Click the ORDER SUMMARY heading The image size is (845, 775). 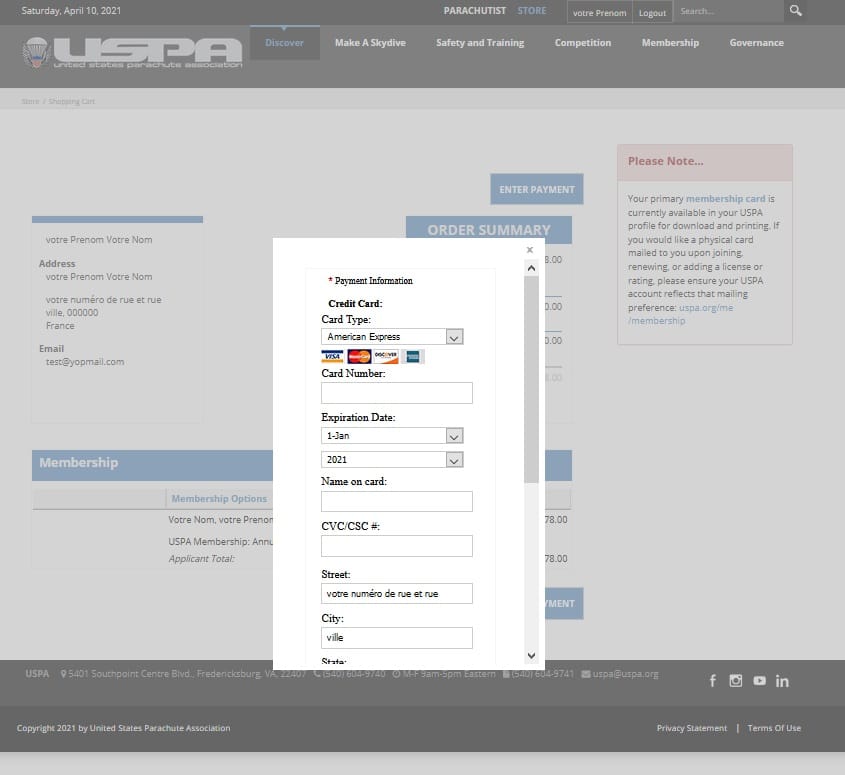click(489, 230)
